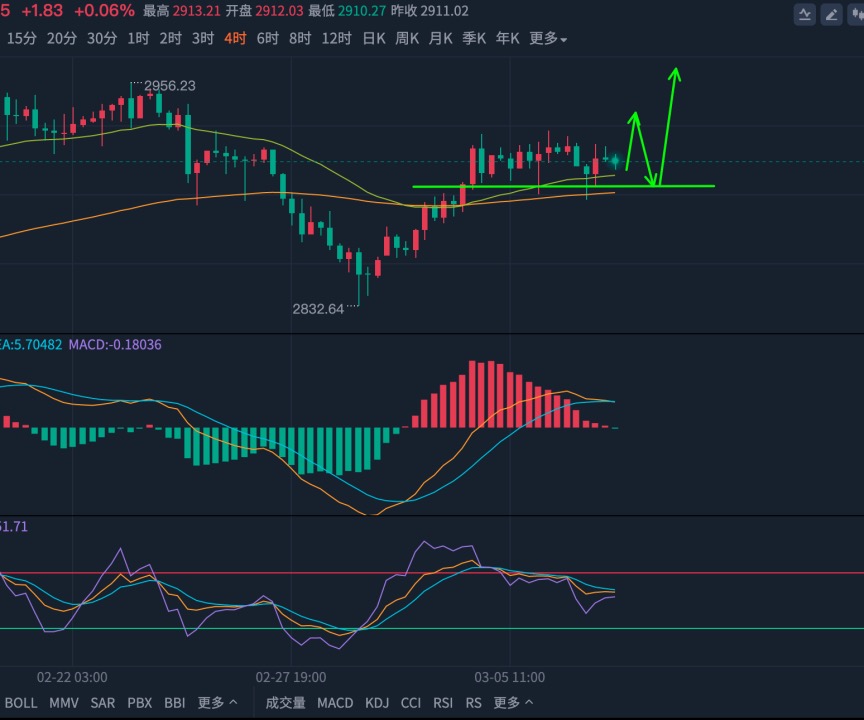Viewport: 864px width, 720px height.
Task: Switch to 15分 timeframe
Action: click(x=22, y=38)
